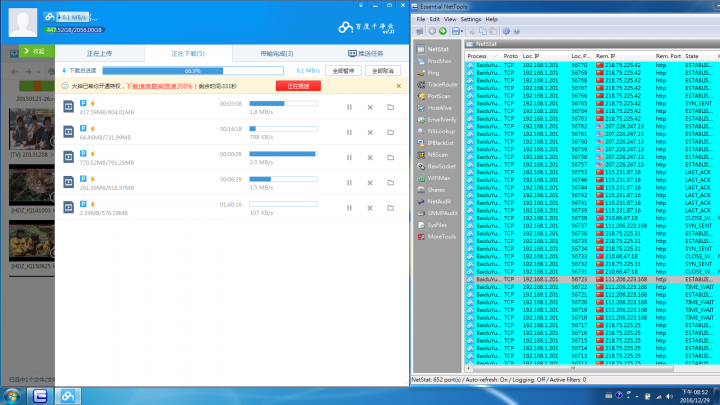Click the green refresh toolbar icon

[443, 31]
